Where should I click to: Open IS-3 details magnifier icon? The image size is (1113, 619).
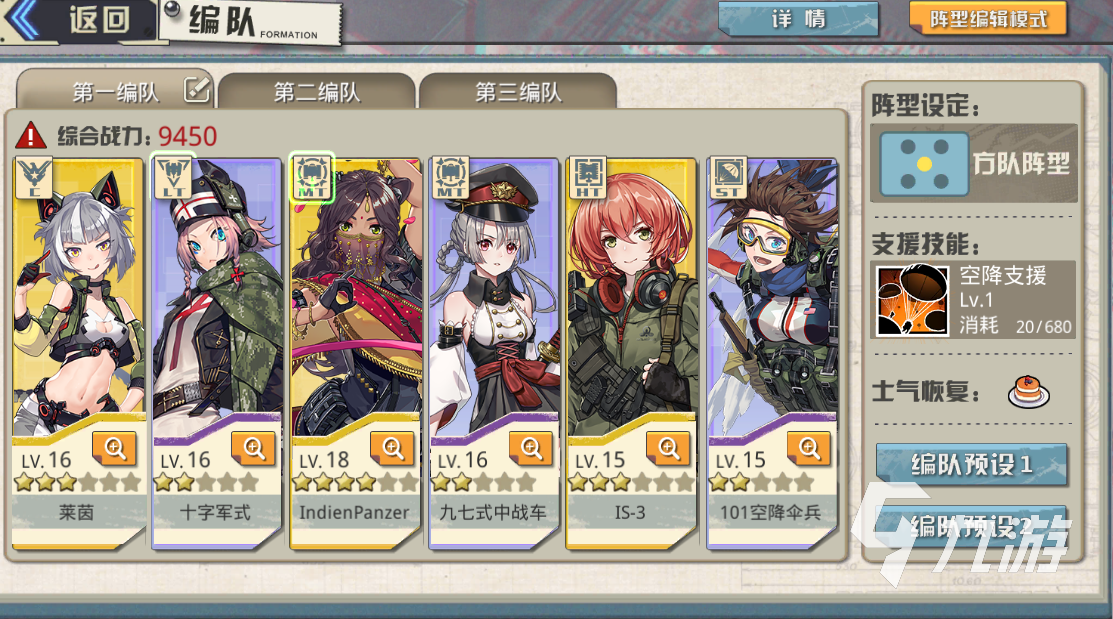[x=668, y=449]
